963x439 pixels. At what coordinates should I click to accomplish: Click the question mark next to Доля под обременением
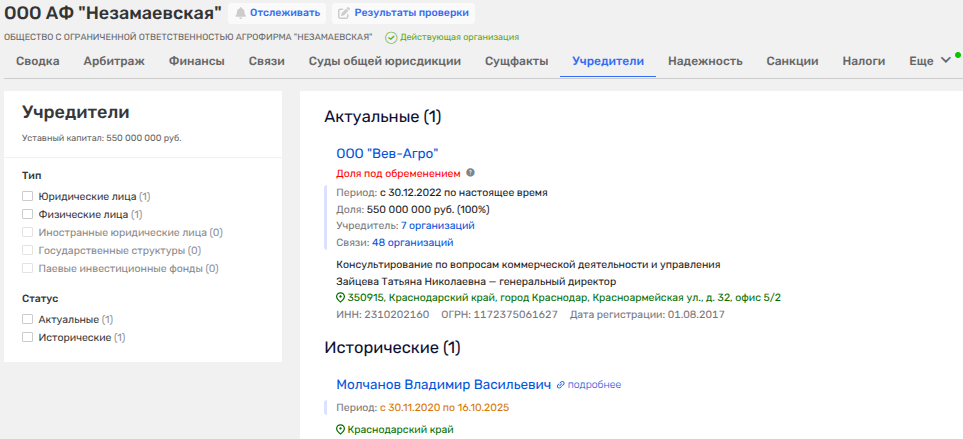[470, 173]
